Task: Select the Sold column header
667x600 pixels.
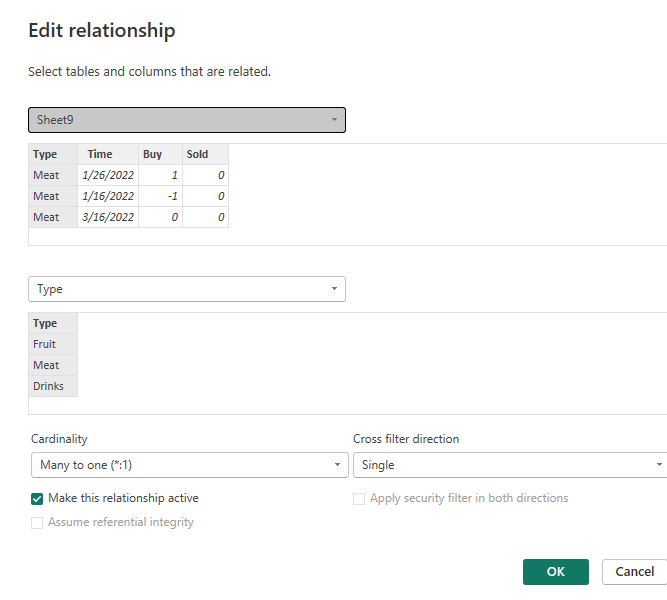Action: pyautogui.click(x=205, y=154)
